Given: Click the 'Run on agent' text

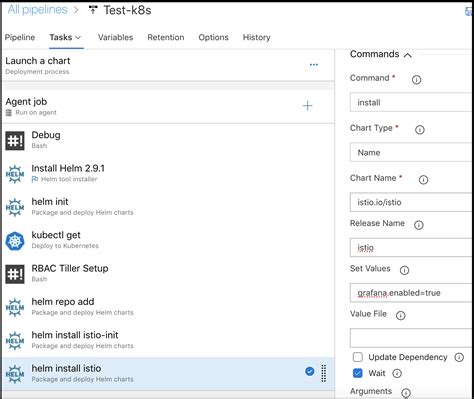Looking at the screenshot, I should coord(36,113).
